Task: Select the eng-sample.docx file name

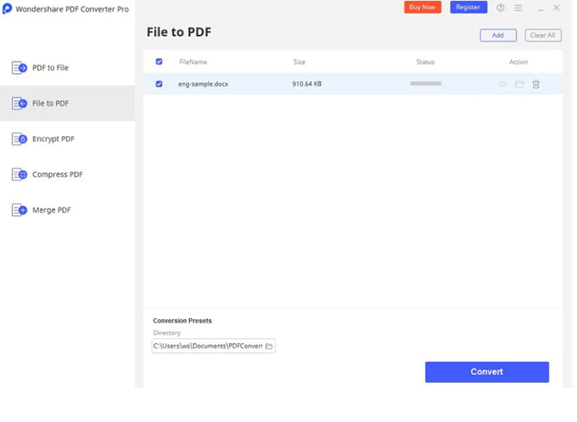Action: coord(203,84)
